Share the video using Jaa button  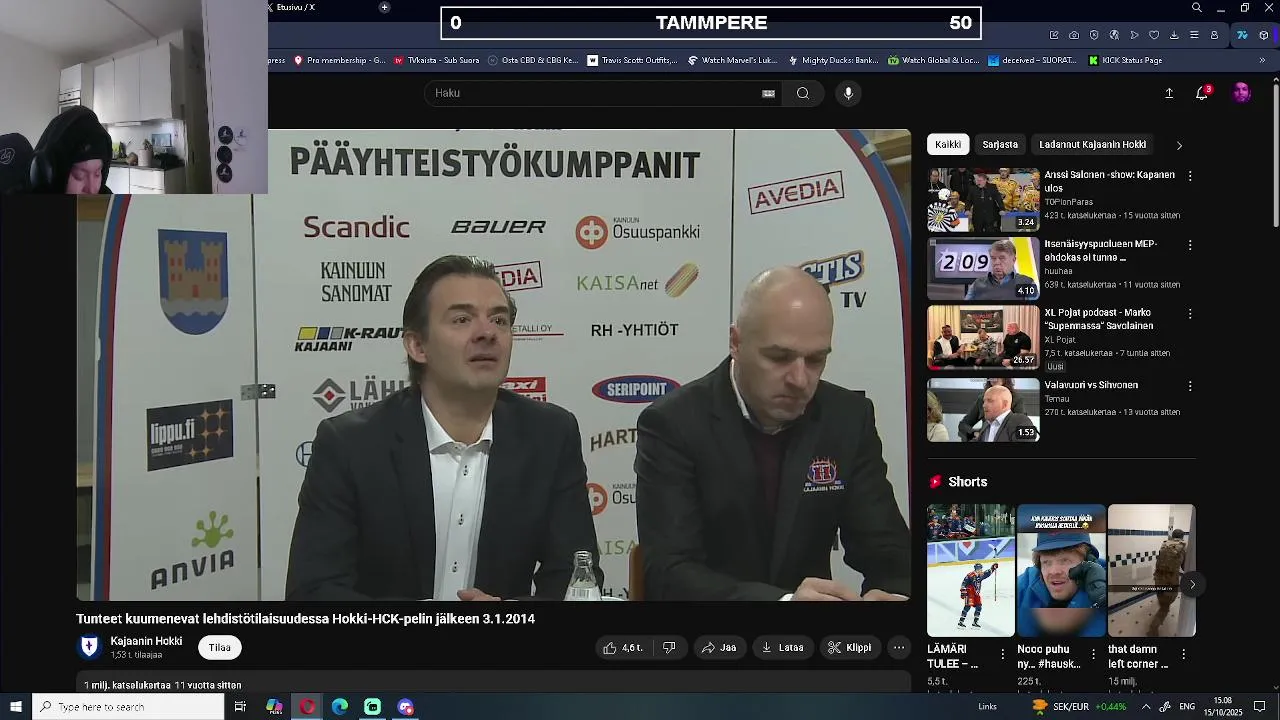[x=719, y=648]
